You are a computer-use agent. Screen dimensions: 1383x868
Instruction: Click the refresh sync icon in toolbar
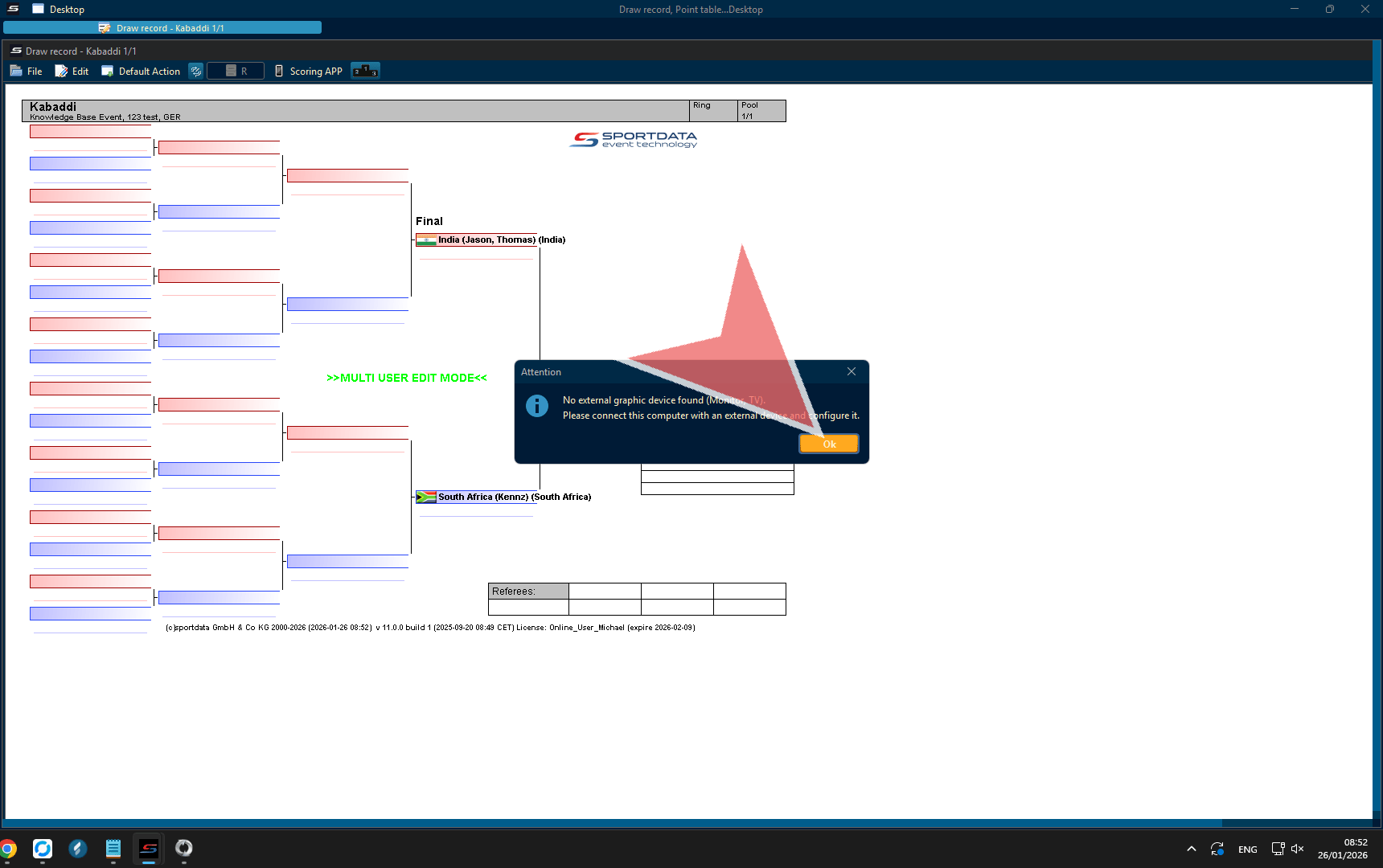tap(195, 72)
